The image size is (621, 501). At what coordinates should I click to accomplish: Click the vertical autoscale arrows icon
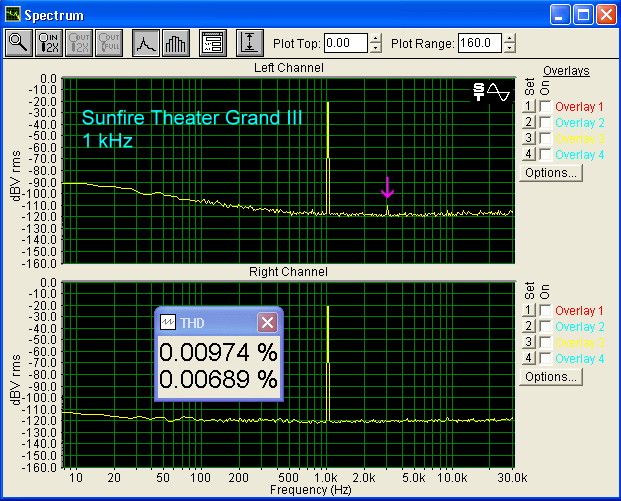(249, 43)
